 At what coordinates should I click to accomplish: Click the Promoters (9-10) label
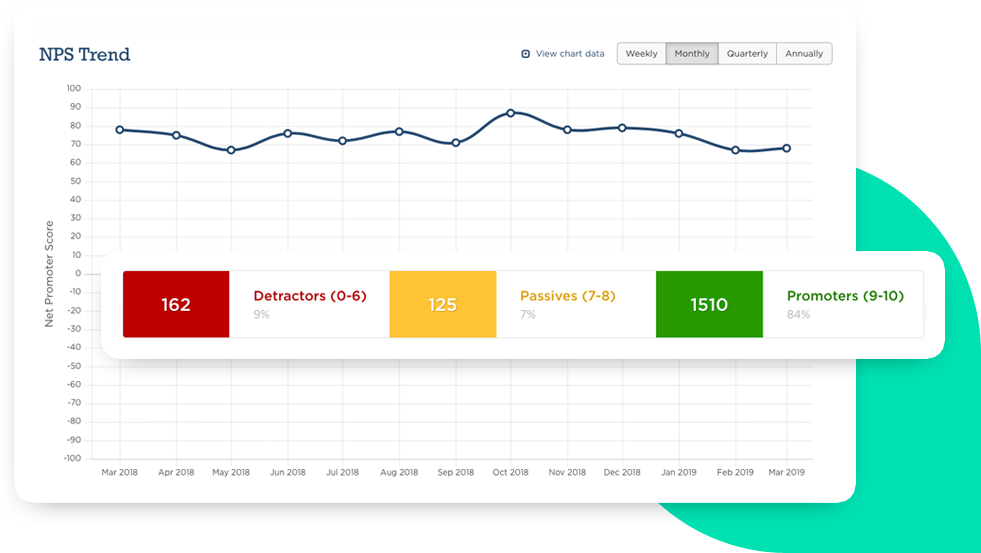845,296
